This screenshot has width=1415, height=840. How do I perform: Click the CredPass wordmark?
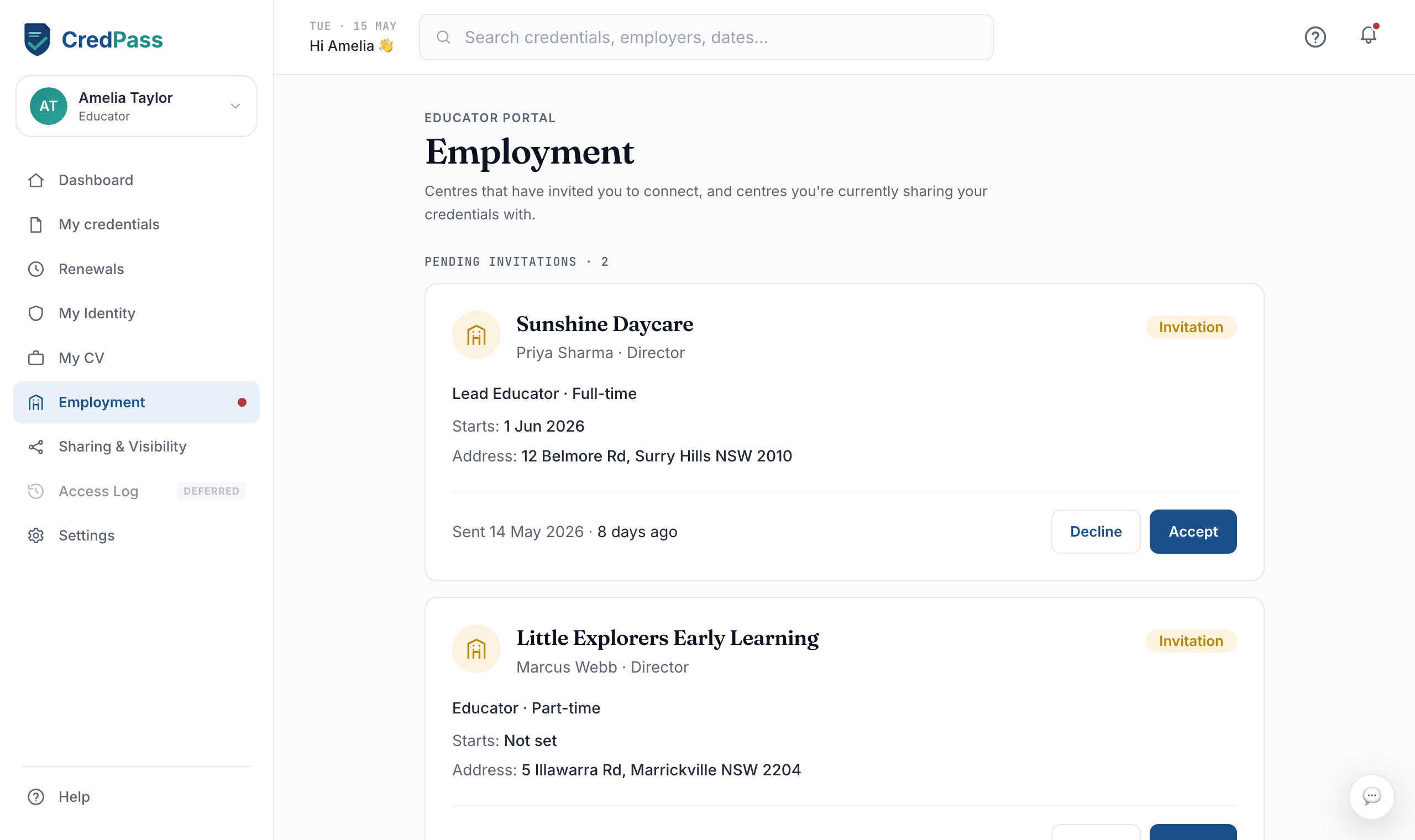coord(112,40)
